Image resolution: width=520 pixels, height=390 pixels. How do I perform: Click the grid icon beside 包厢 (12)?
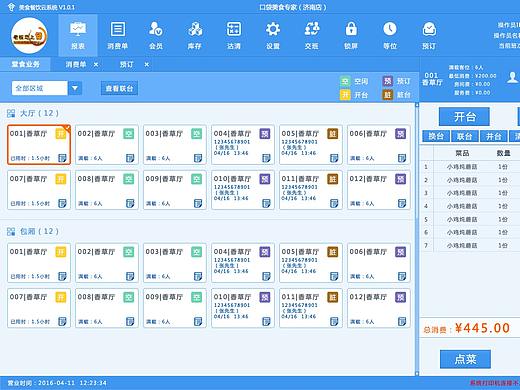11,231
